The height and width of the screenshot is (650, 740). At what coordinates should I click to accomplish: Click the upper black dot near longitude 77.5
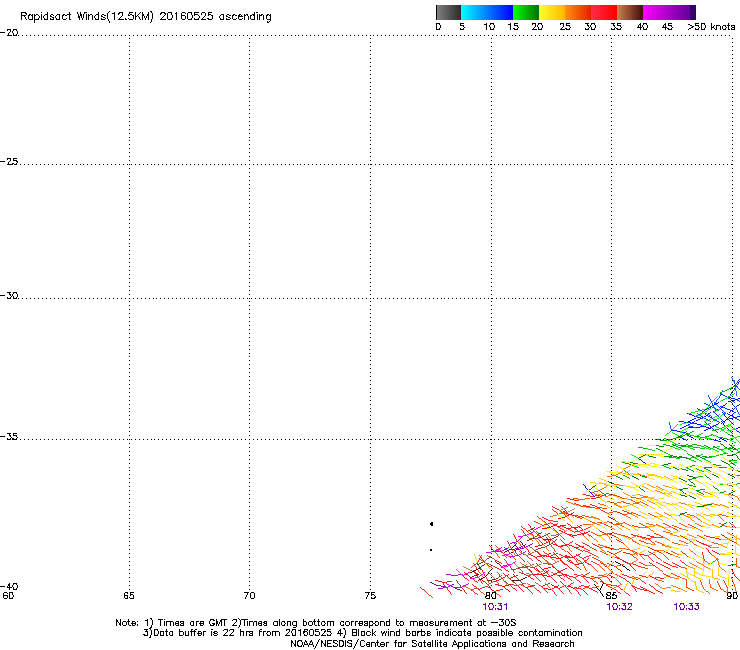click(x=431, y=524)
